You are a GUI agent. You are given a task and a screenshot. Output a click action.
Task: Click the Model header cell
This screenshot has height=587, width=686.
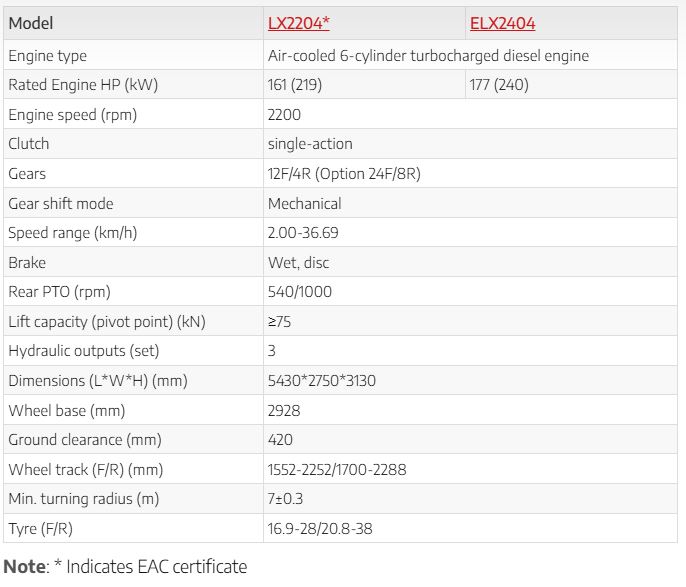coord(31,23)
